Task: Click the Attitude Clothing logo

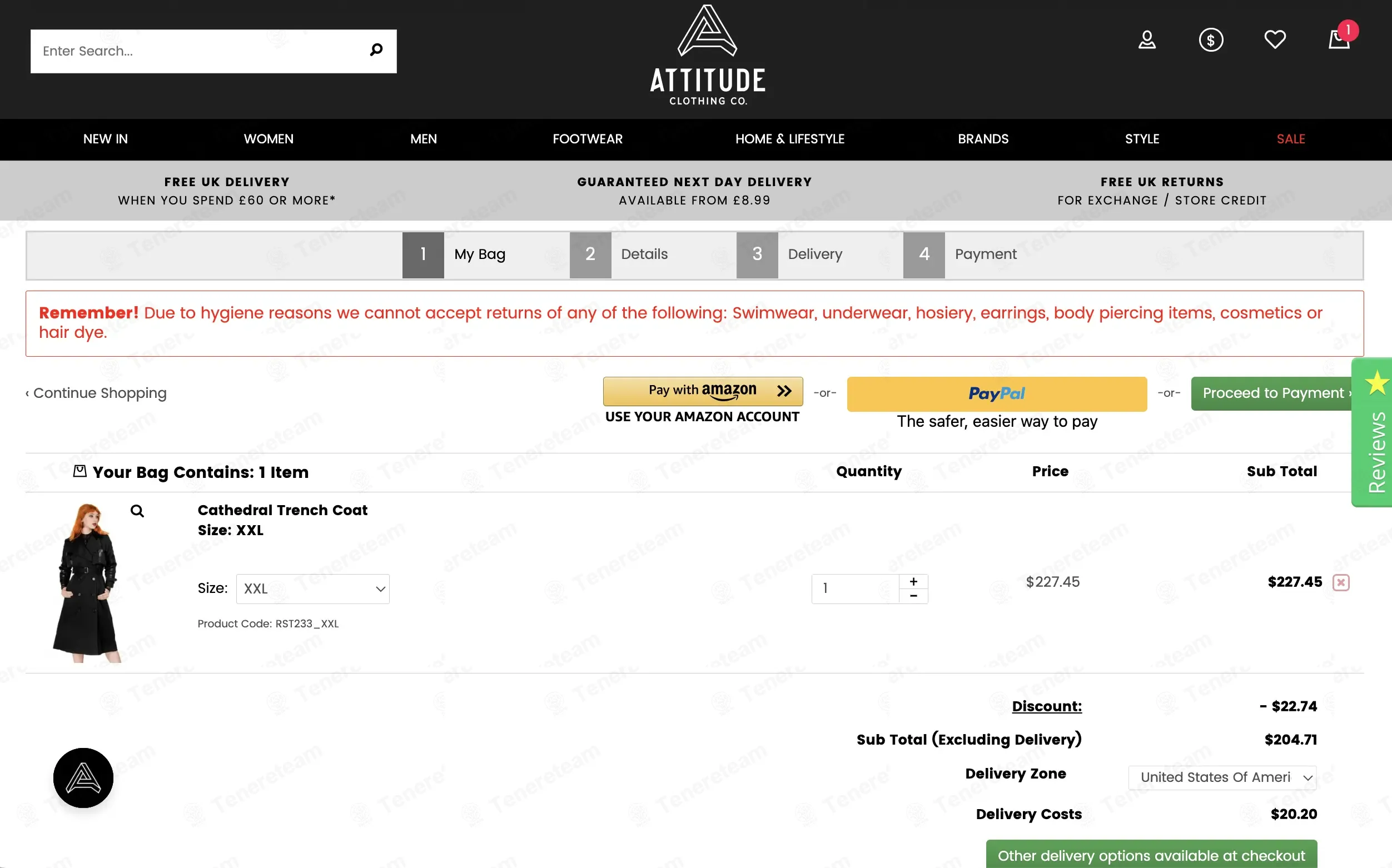Action: tap(708, 55)
